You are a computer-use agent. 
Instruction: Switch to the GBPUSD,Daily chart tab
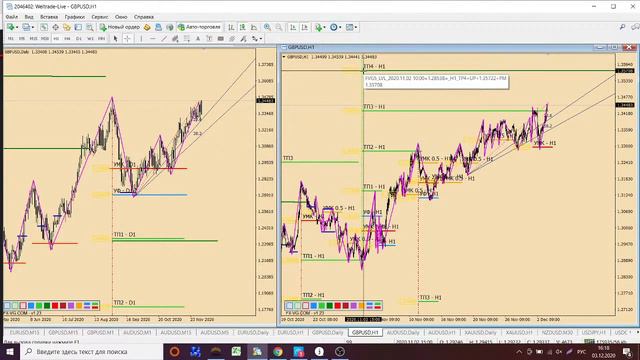[x=328, y=333]
